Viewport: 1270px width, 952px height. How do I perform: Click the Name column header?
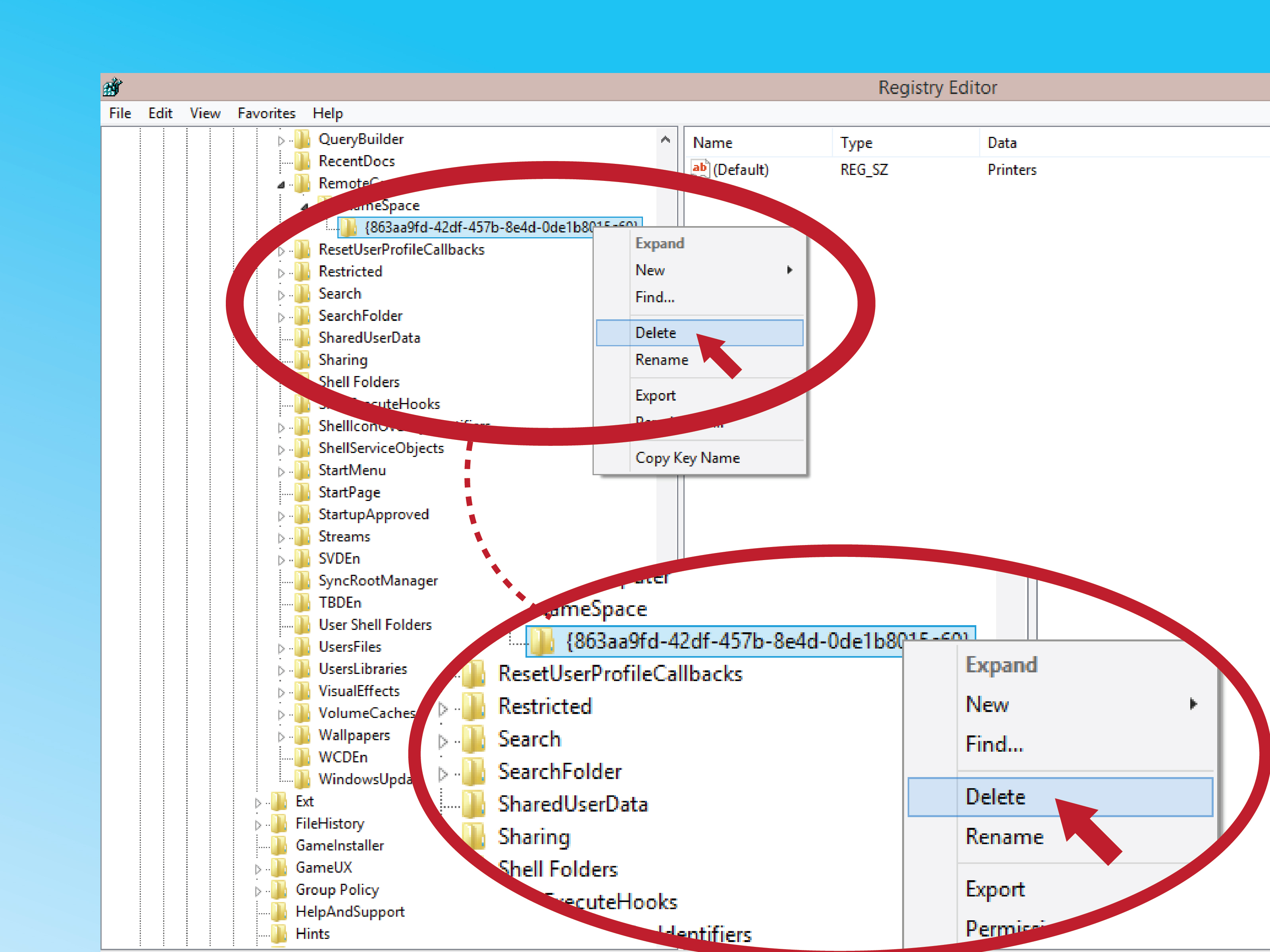759,142
